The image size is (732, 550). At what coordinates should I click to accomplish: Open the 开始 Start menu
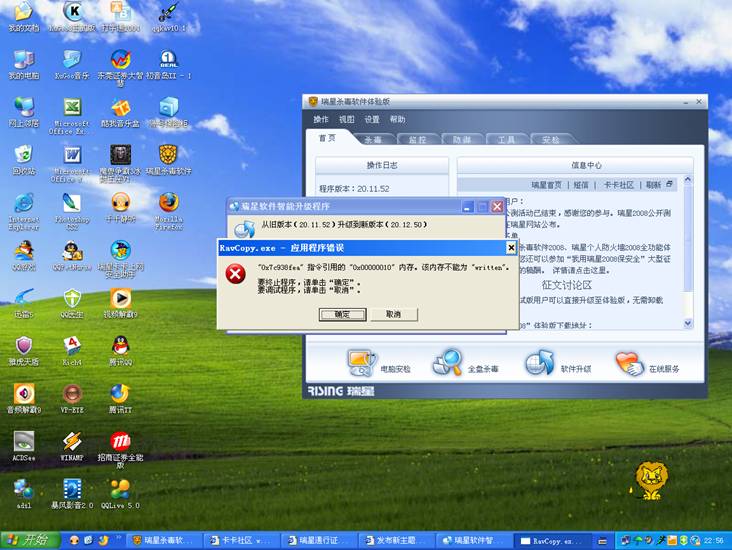[30, 540]
